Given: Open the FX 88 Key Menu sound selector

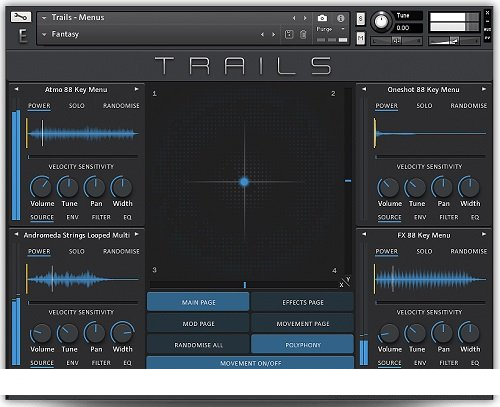Looking at the screenshot, I should 424,235.
